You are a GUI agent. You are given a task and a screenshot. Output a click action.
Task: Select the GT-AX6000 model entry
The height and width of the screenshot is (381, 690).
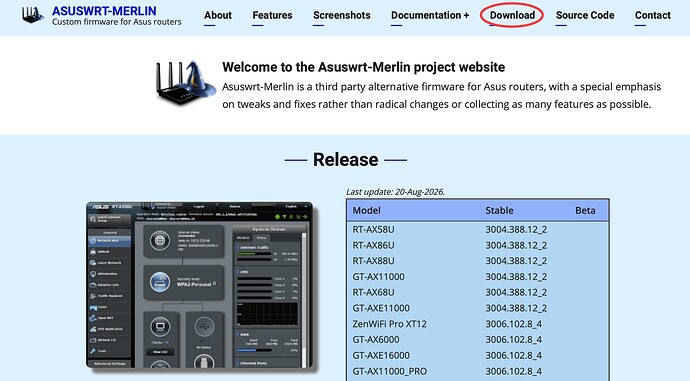[x=376, y=340]
